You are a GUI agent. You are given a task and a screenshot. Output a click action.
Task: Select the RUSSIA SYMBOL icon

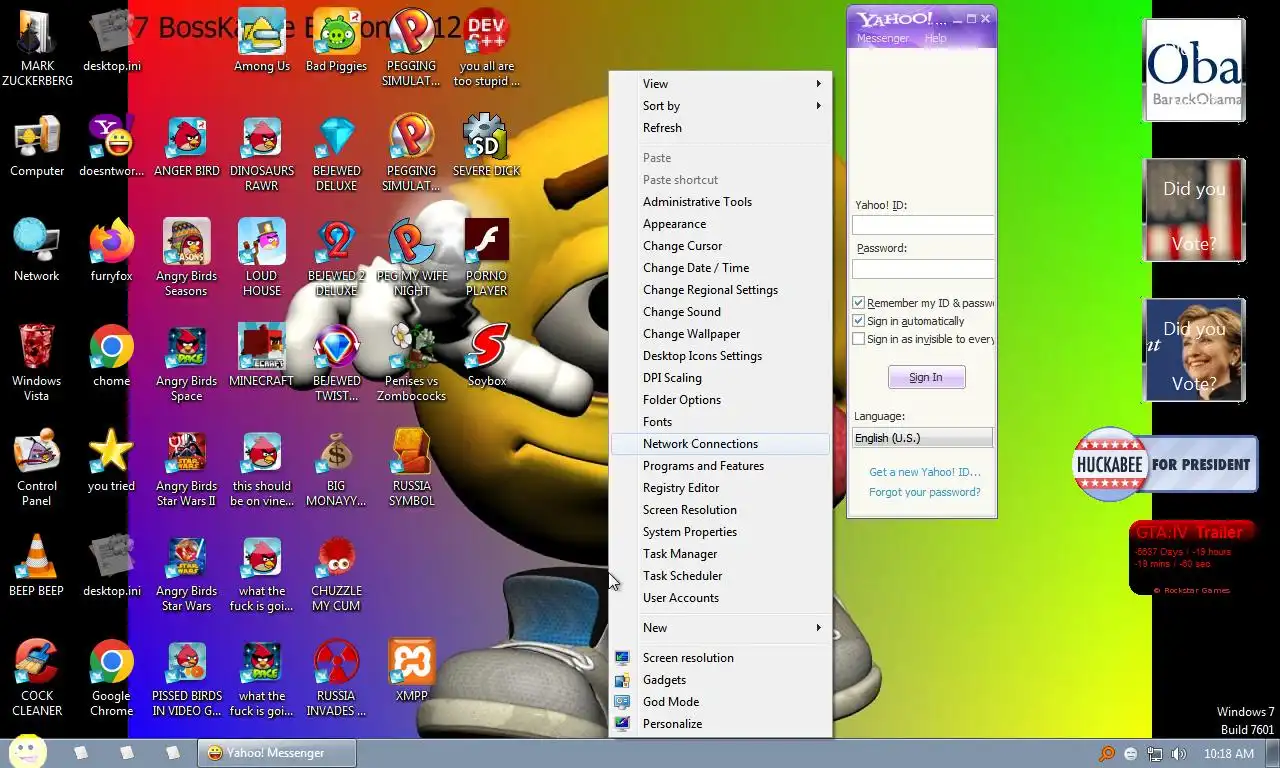click(411, 469)
